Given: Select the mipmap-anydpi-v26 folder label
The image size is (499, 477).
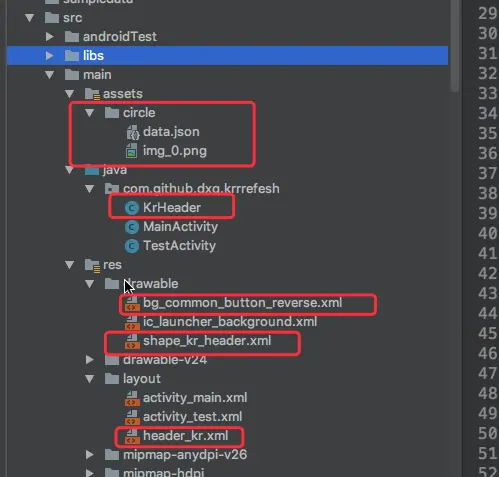Looking at the screenshot, I should (x=185, y=455).
